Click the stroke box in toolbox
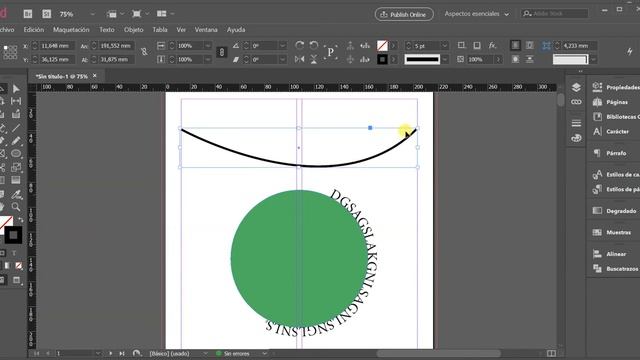 point(13,235)
